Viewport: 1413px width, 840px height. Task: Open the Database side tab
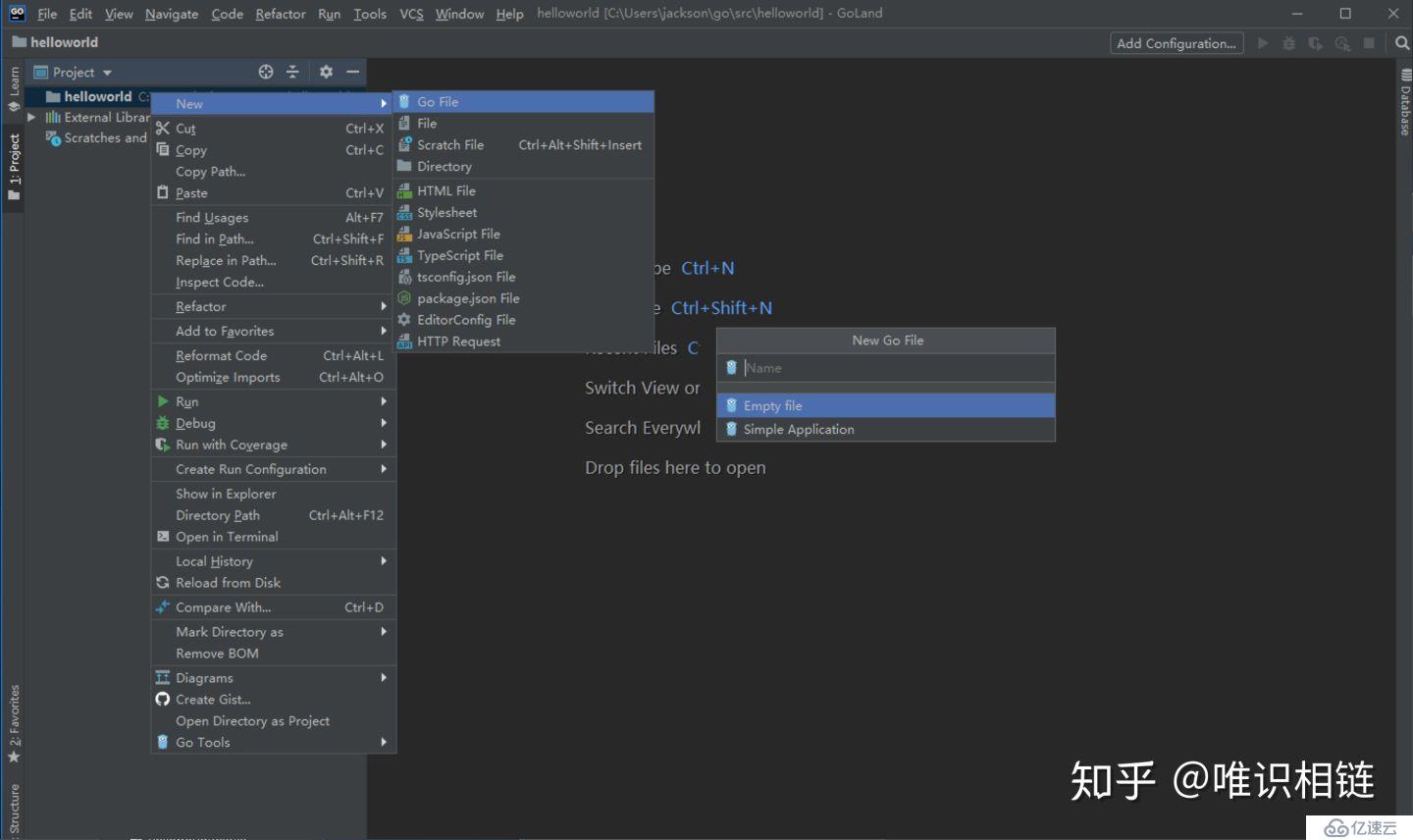1405,103
